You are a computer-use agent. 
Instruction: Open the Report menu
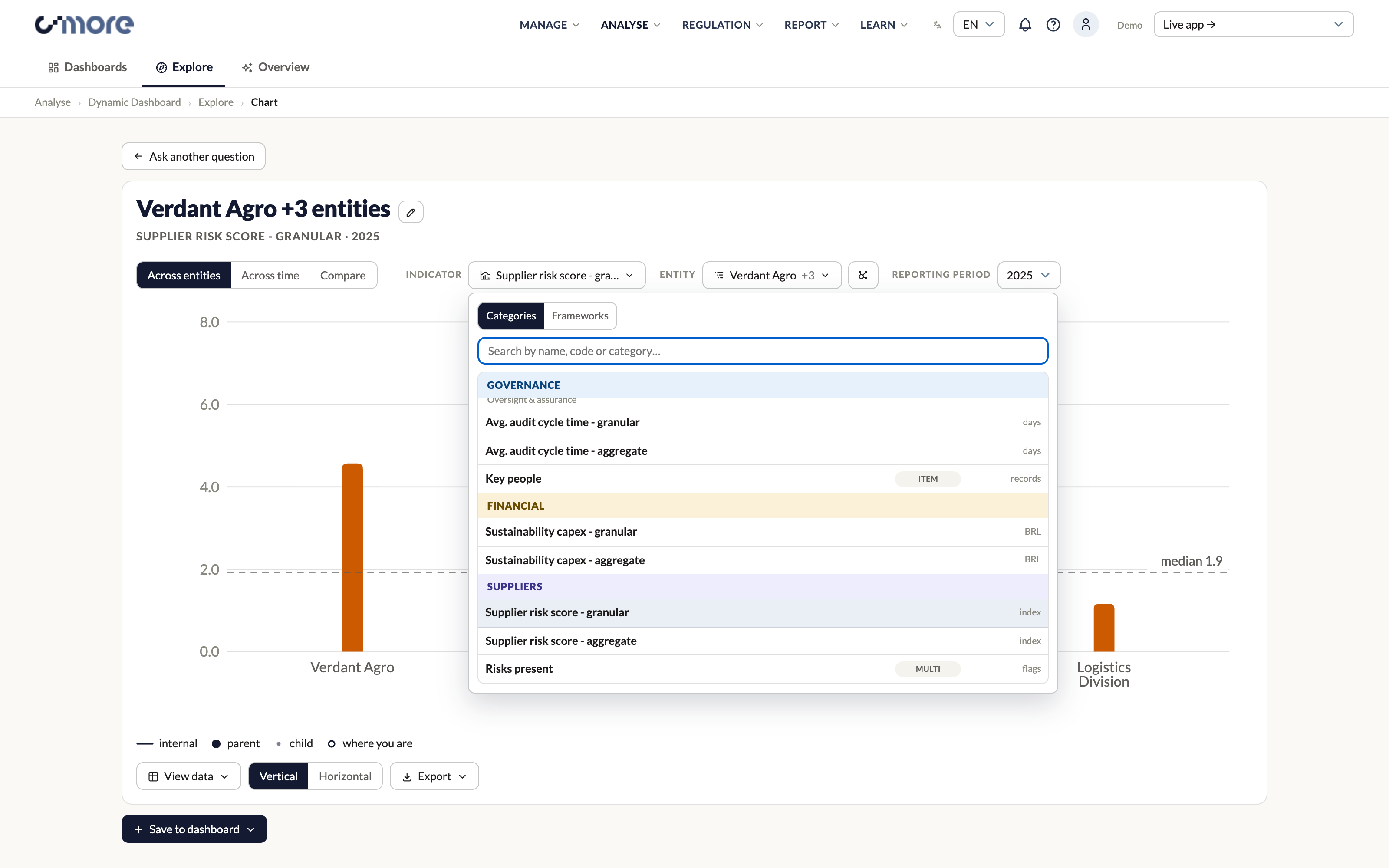pos(812,25)
